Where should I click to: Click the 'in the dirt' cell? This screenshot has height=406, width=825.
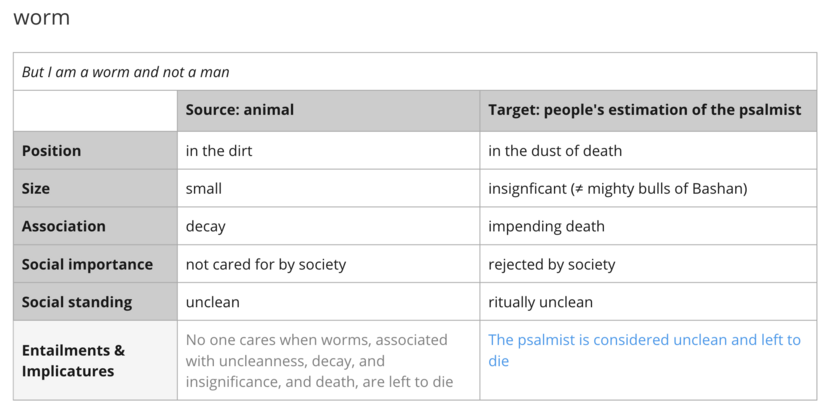pos(220,151)
